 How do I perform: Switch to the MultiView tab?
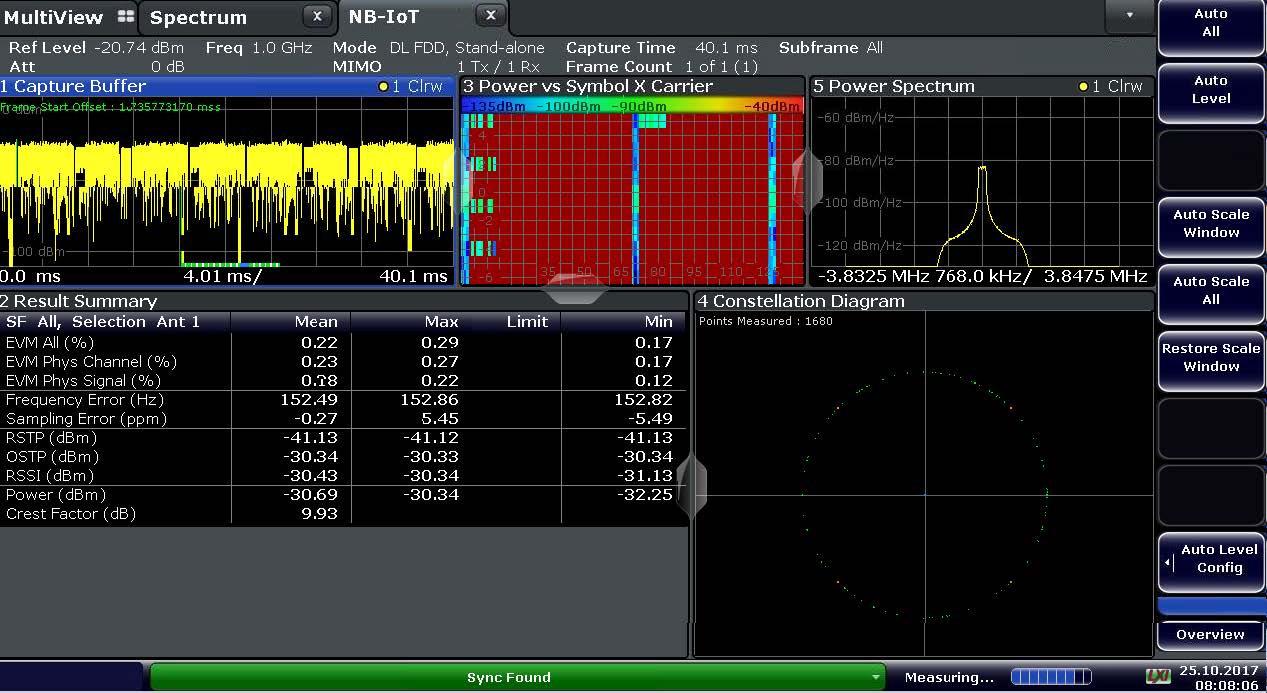click(54, 17)
